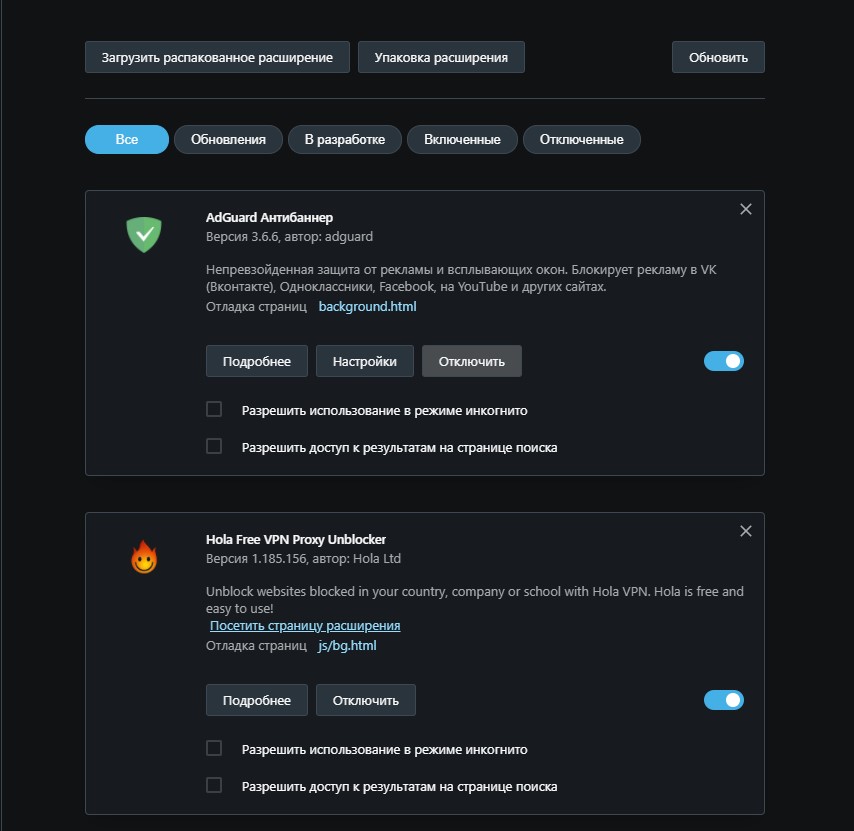Image resolution: width=854 pixels, height=831 pixels.
Task: Open Посетить страницу расширения link
Action: 305,626
